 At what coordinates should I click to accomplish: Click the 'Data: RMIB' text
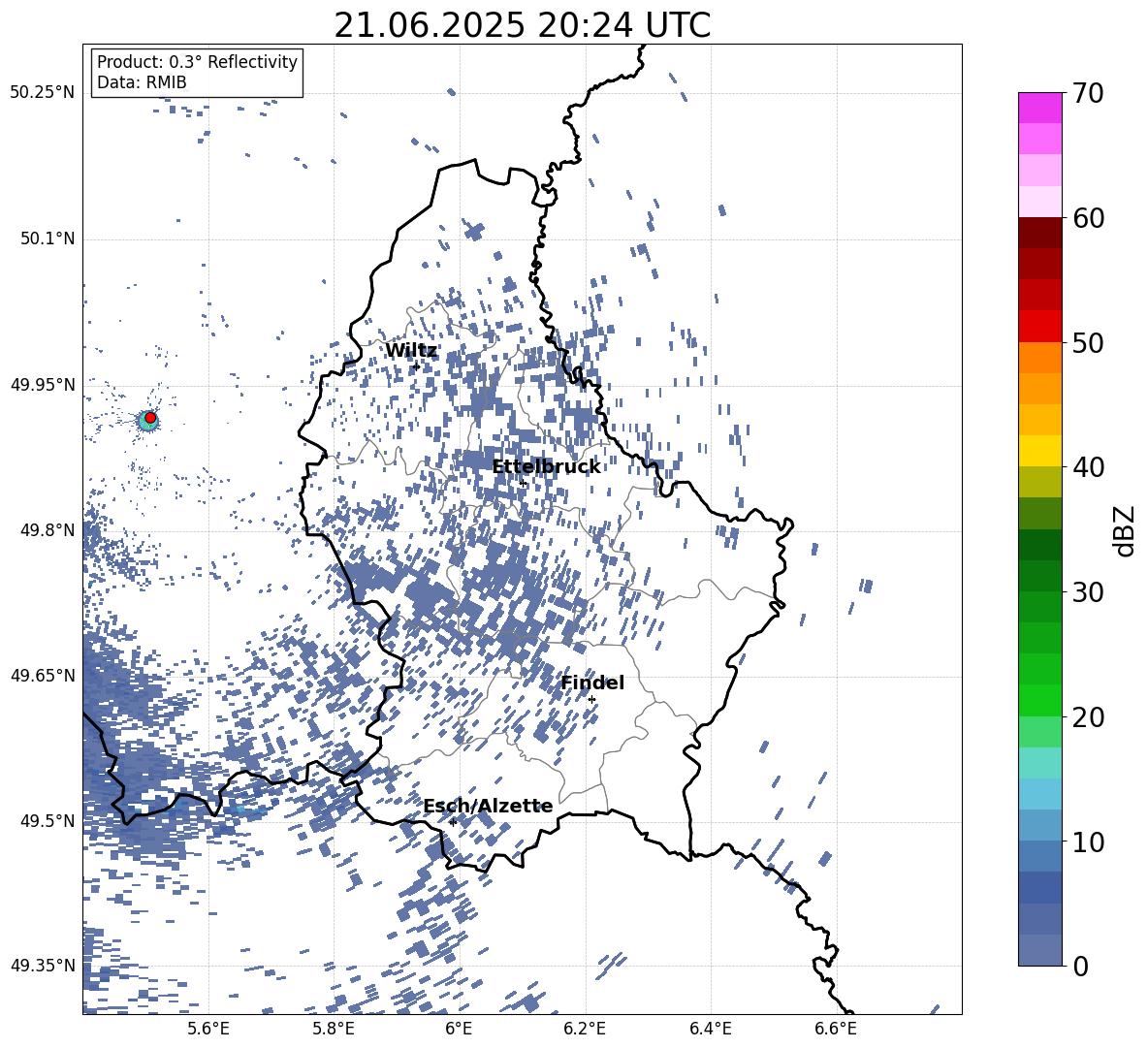pos(142,82)
